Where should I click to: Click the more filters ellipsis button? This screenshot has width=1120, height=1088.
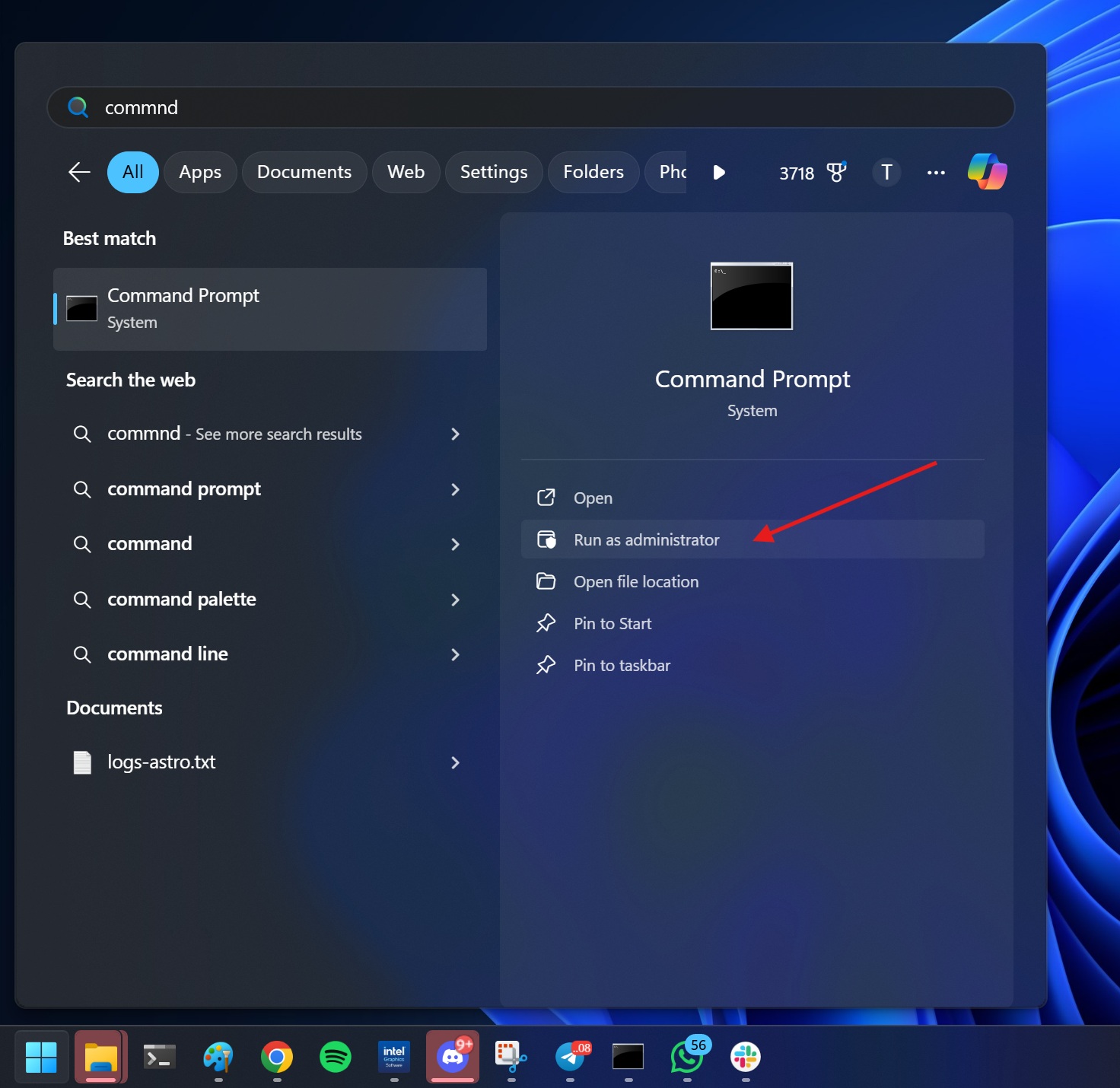click(936, 173)
